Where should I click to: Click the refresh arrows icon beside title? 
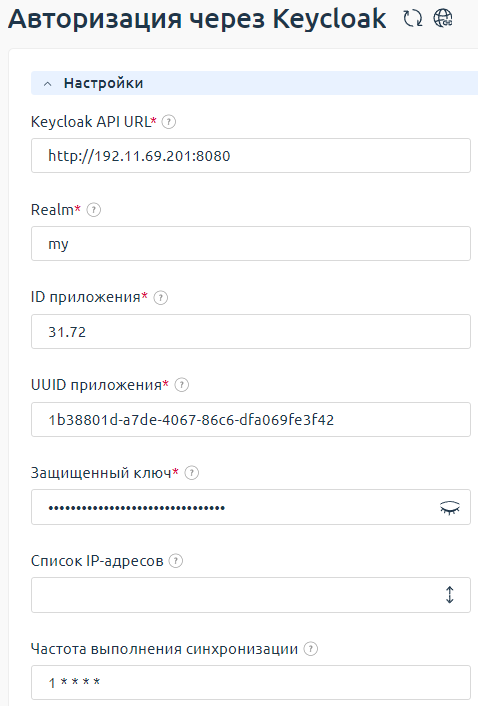(x=412, y=18)
